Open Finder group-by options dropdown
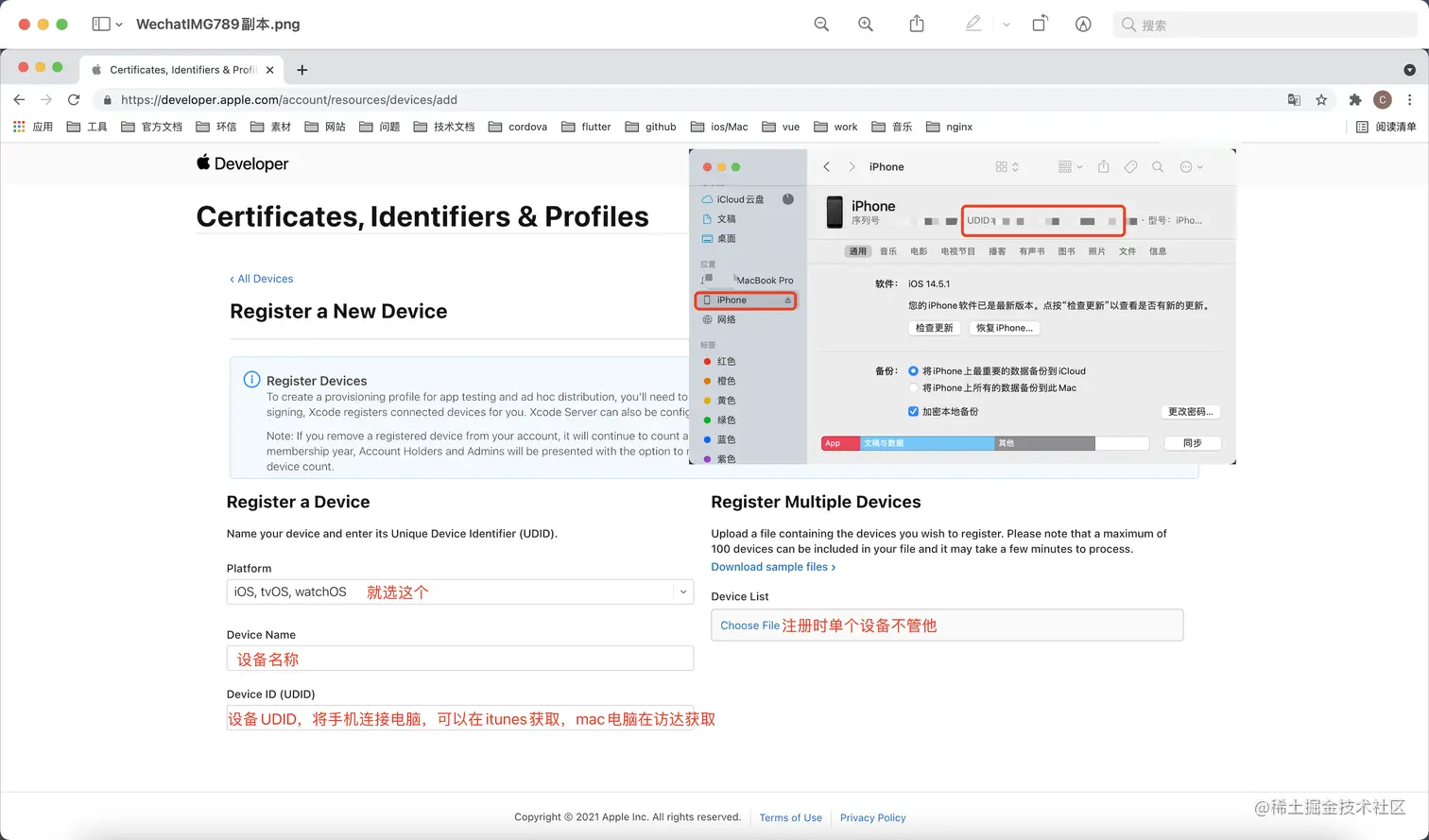The width and height of the screenshot is (1429, 840). coord(1071,166)
